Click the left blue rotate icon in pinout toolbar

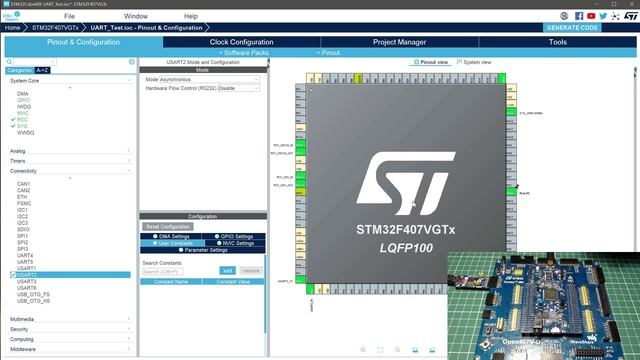415,350
